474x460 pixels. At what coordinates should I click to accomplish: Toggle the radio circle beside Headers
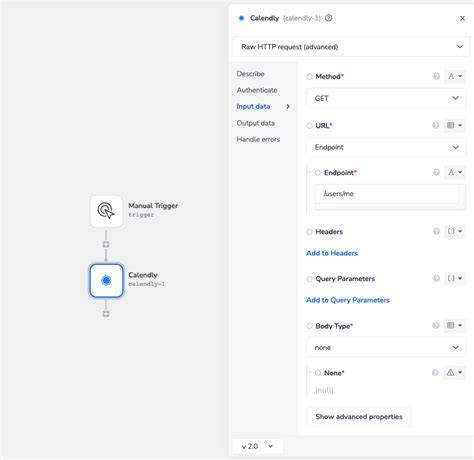coord(309,232)
